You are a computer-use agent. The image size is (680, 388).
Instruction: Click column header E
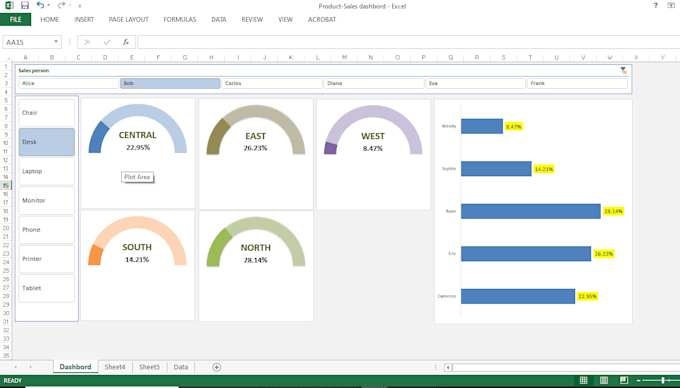[131, 58]
